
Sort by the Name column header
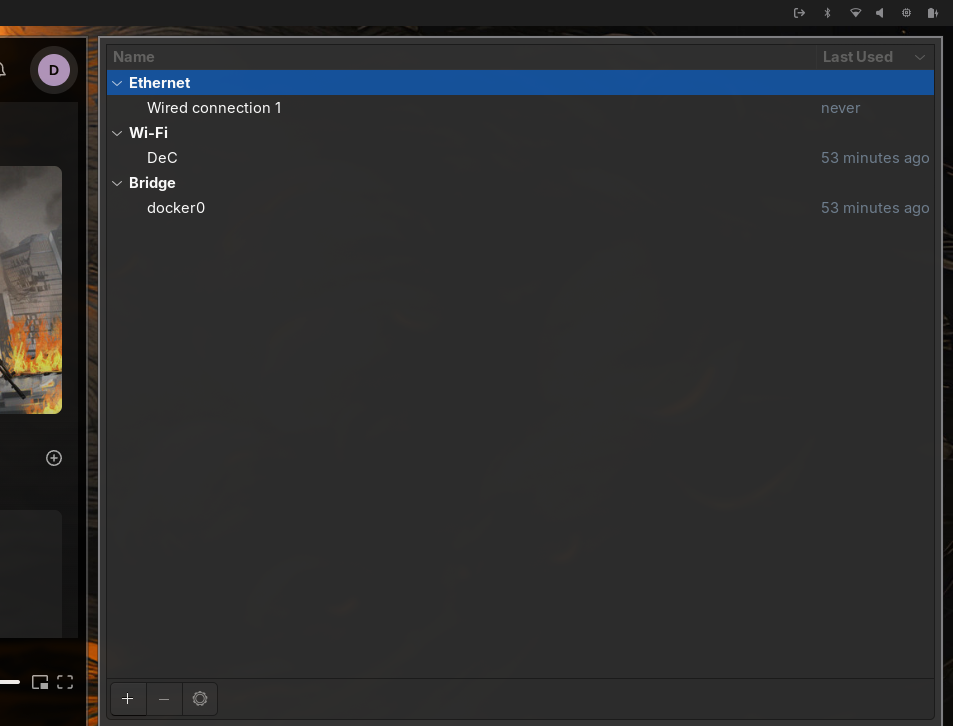pos(134,57)
